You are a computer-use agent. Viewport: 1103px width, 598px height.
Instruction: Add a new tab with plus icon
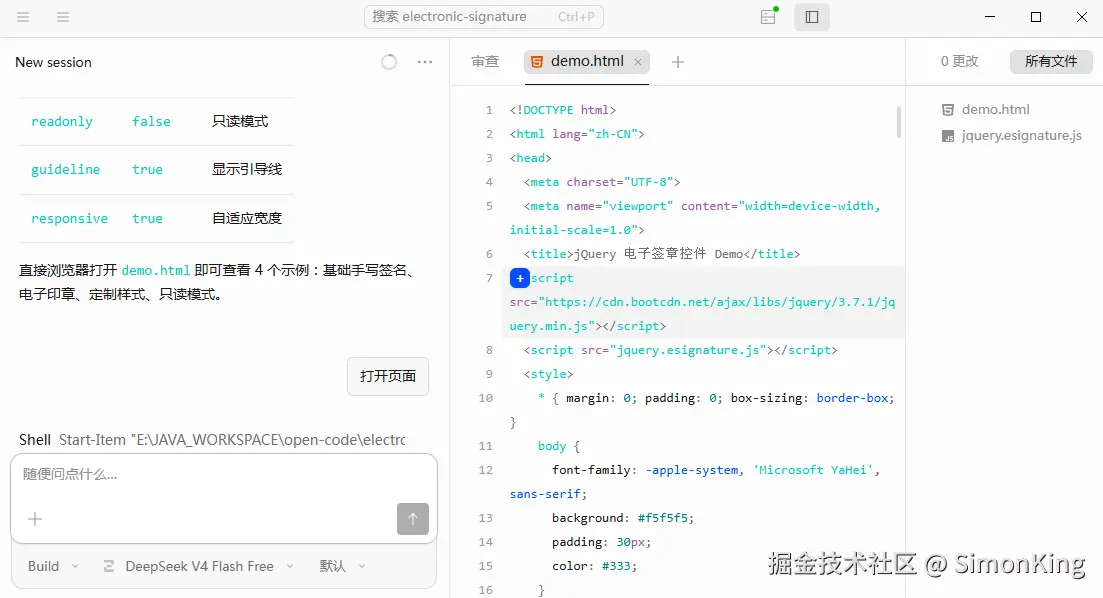(677, 62)
